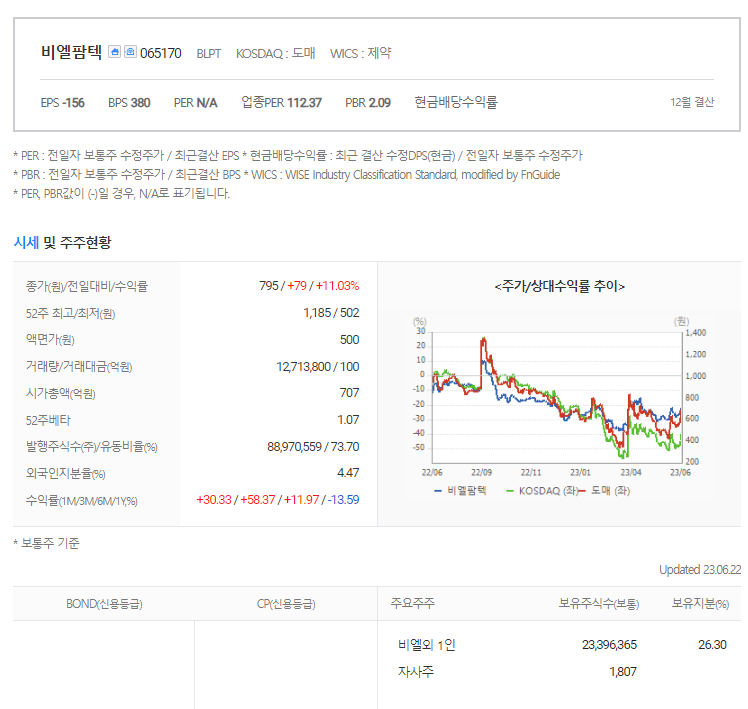The height and width of the screenshot is (709, 748).
Task: Click Updated 23.06.22 text
Action: [700, 570]
